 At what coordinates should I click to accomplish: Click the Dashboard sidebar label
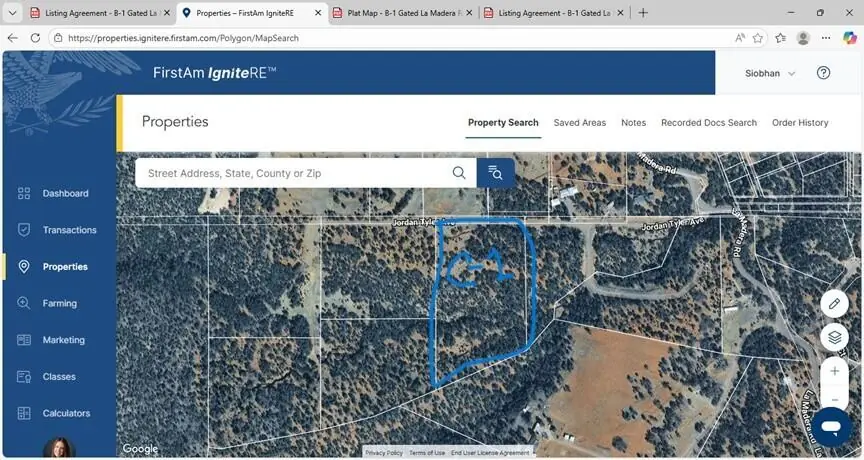point(66,193)
